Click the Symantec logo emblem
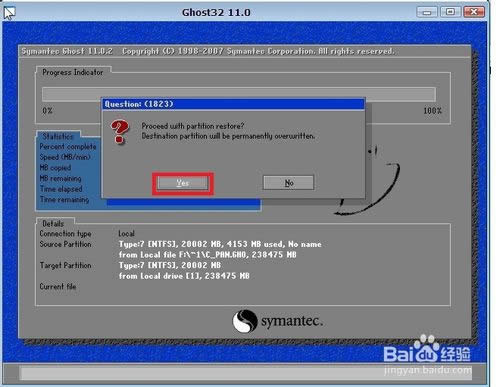Viewport: 500px width, 387px height. tap(245, 321)
